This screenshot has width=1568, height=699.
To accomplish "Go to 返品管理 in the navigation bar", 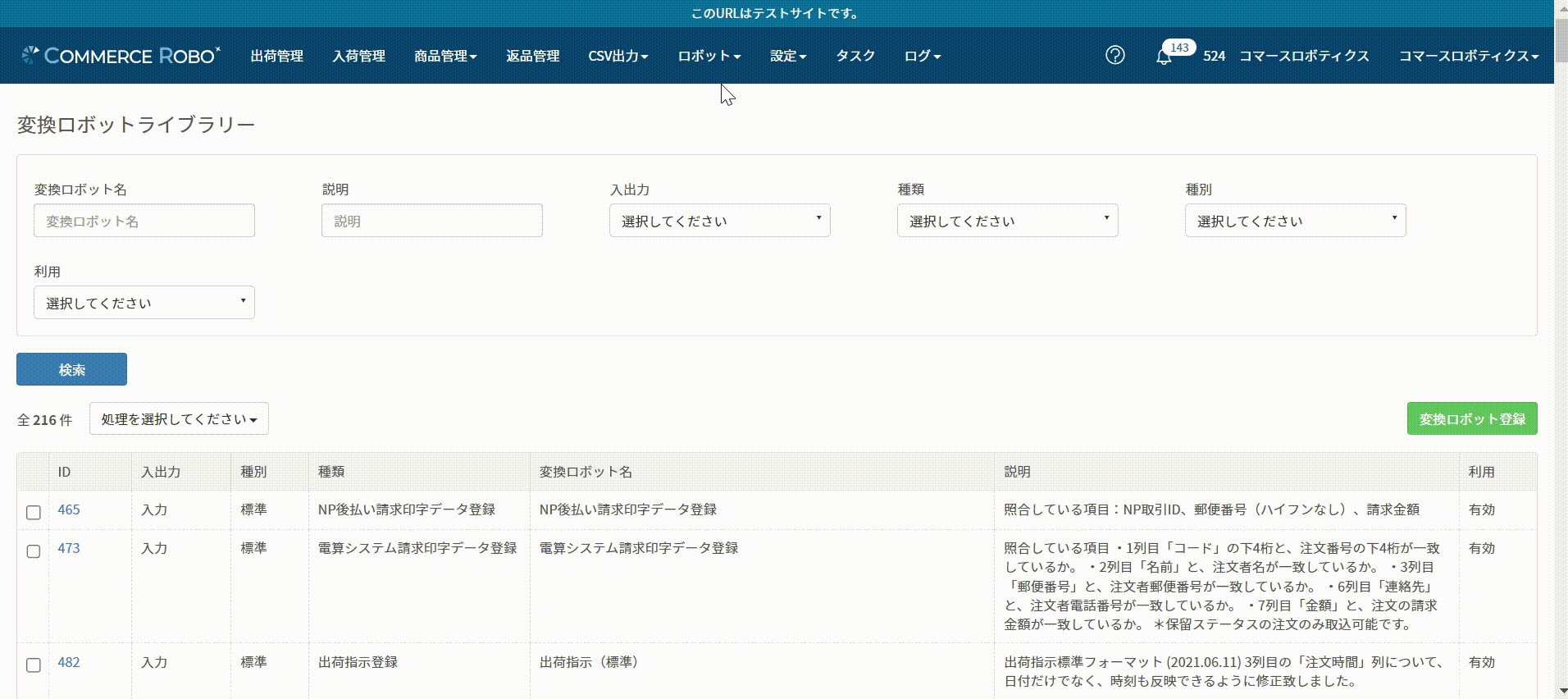I will 532,56.
